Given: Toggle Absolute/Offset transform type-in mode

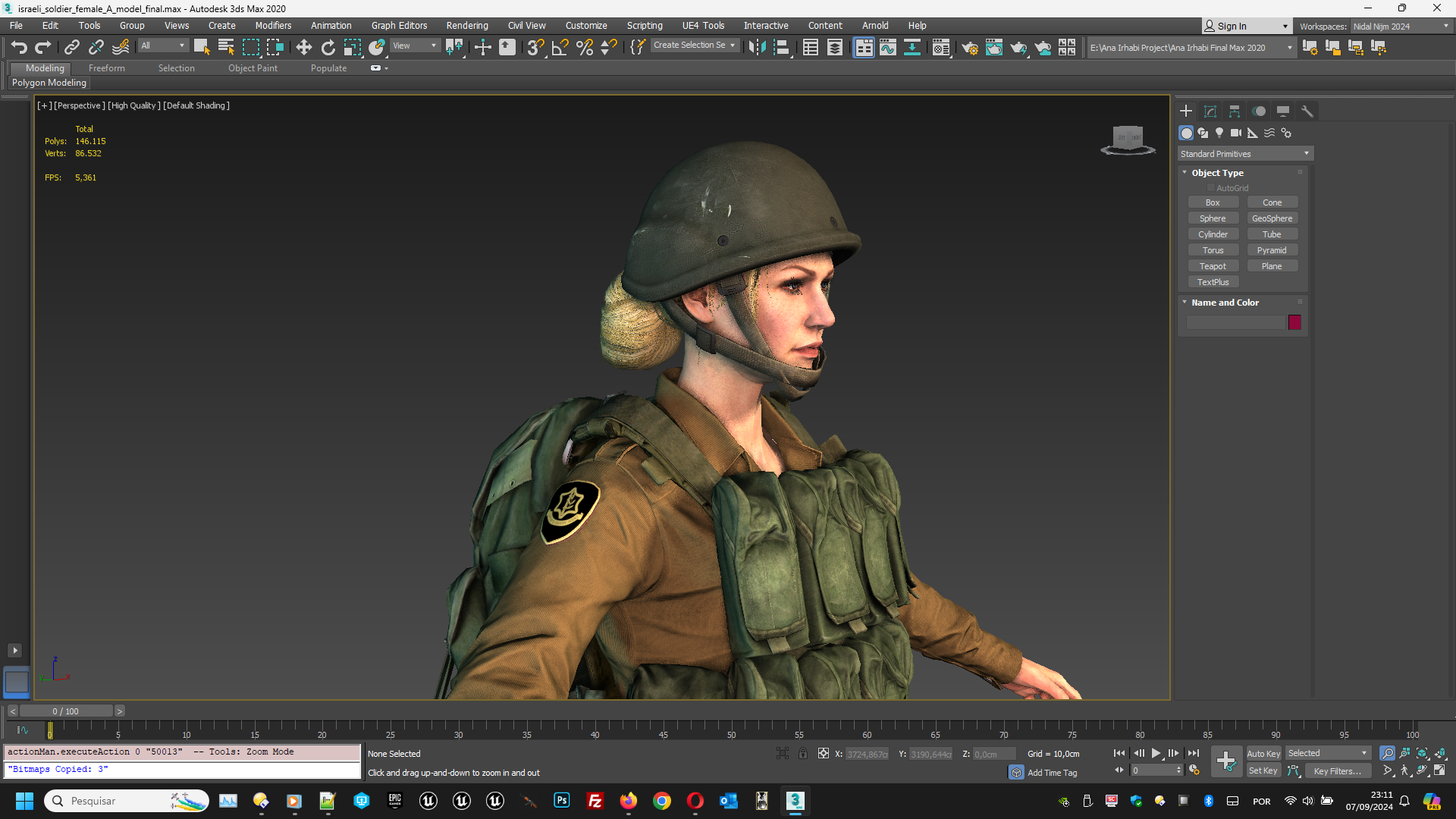Looking at the screenshot, I should (x=824, y=753).
